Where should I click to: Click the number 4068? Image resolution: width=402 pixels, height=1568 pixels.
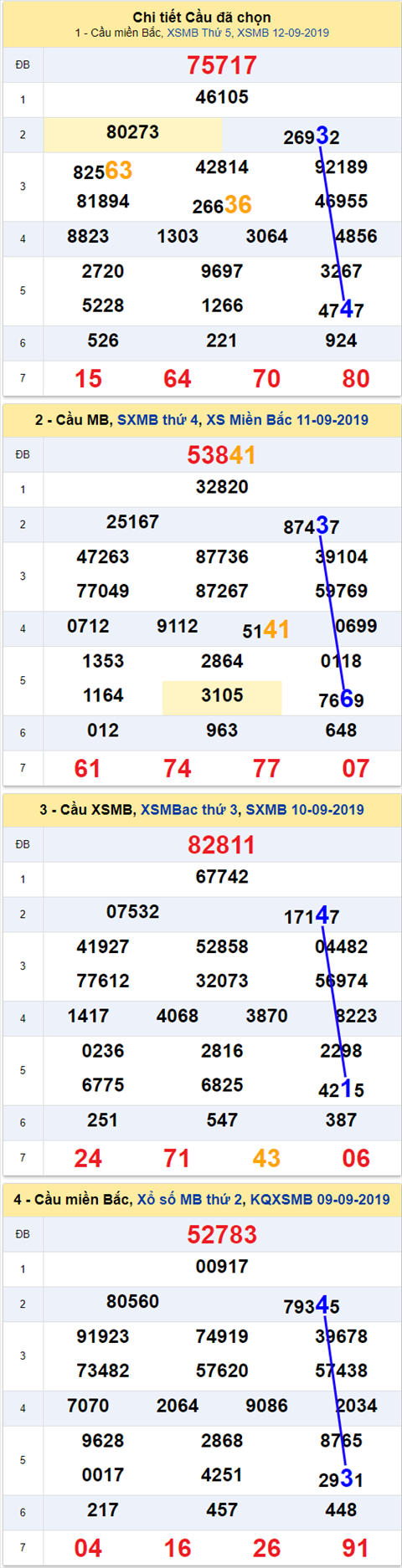178,1017
